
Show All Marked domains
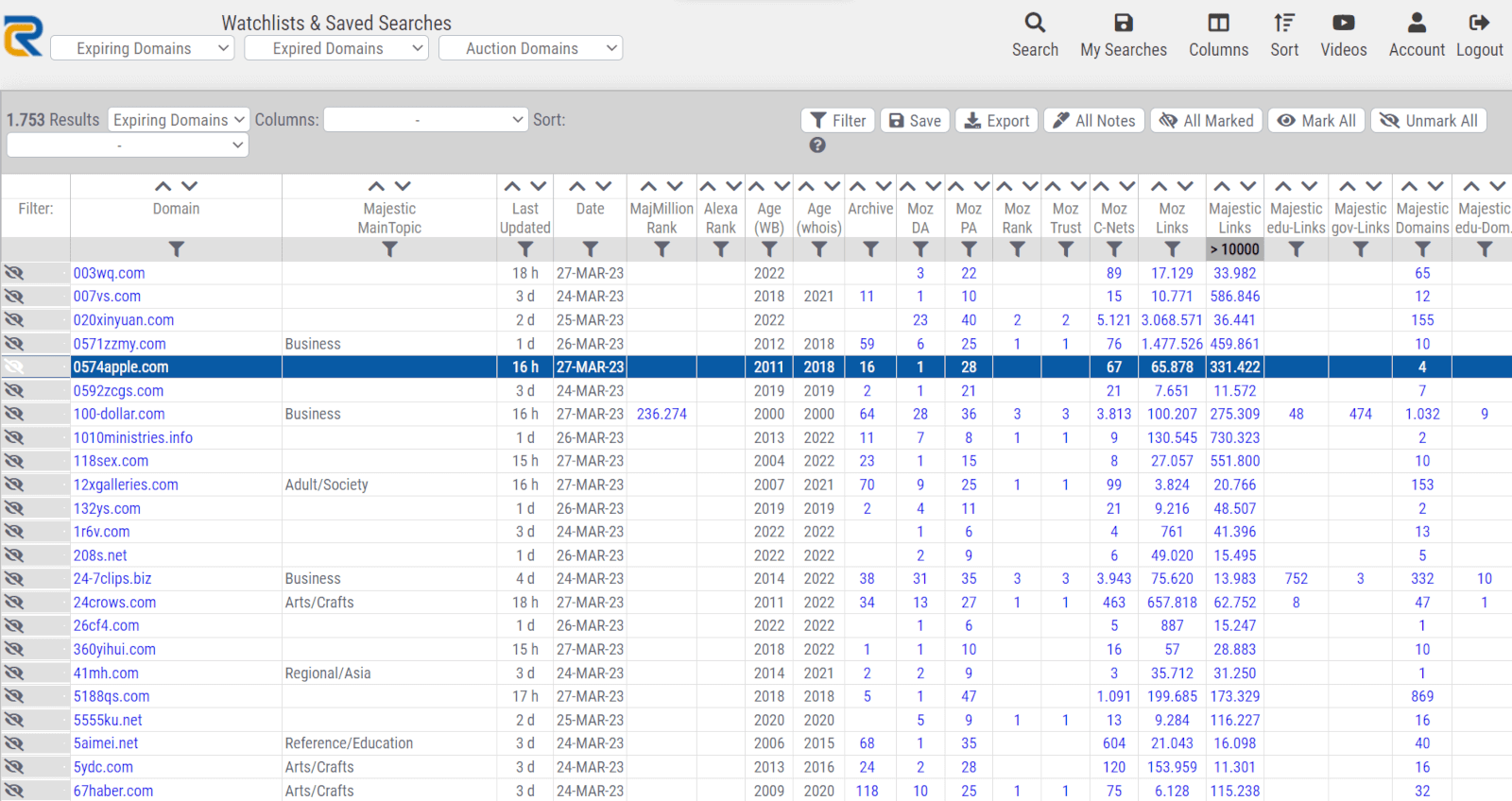(x=1207, y=121)
